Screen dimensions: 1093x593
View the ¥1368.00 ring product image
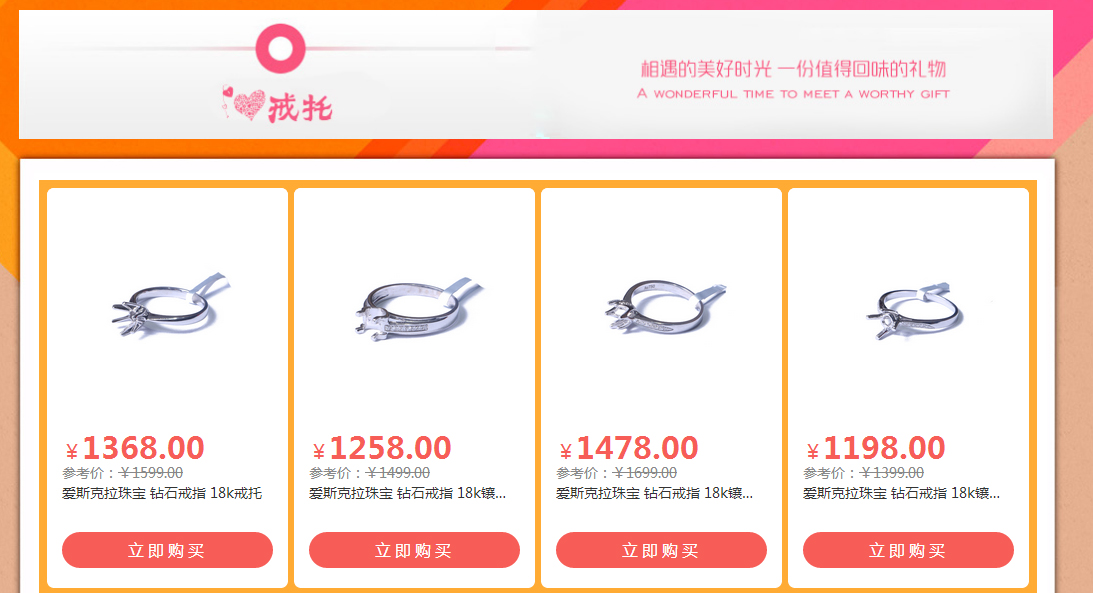point(171,305)
